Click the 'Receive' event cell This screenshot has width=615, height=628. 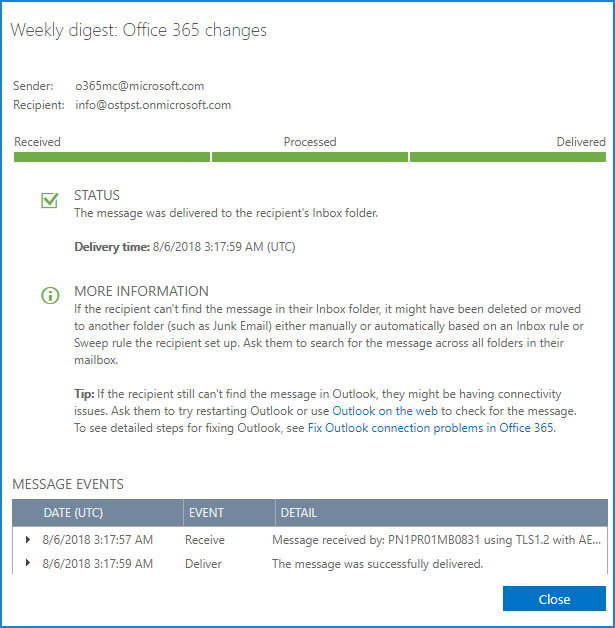tap(205, 540)
